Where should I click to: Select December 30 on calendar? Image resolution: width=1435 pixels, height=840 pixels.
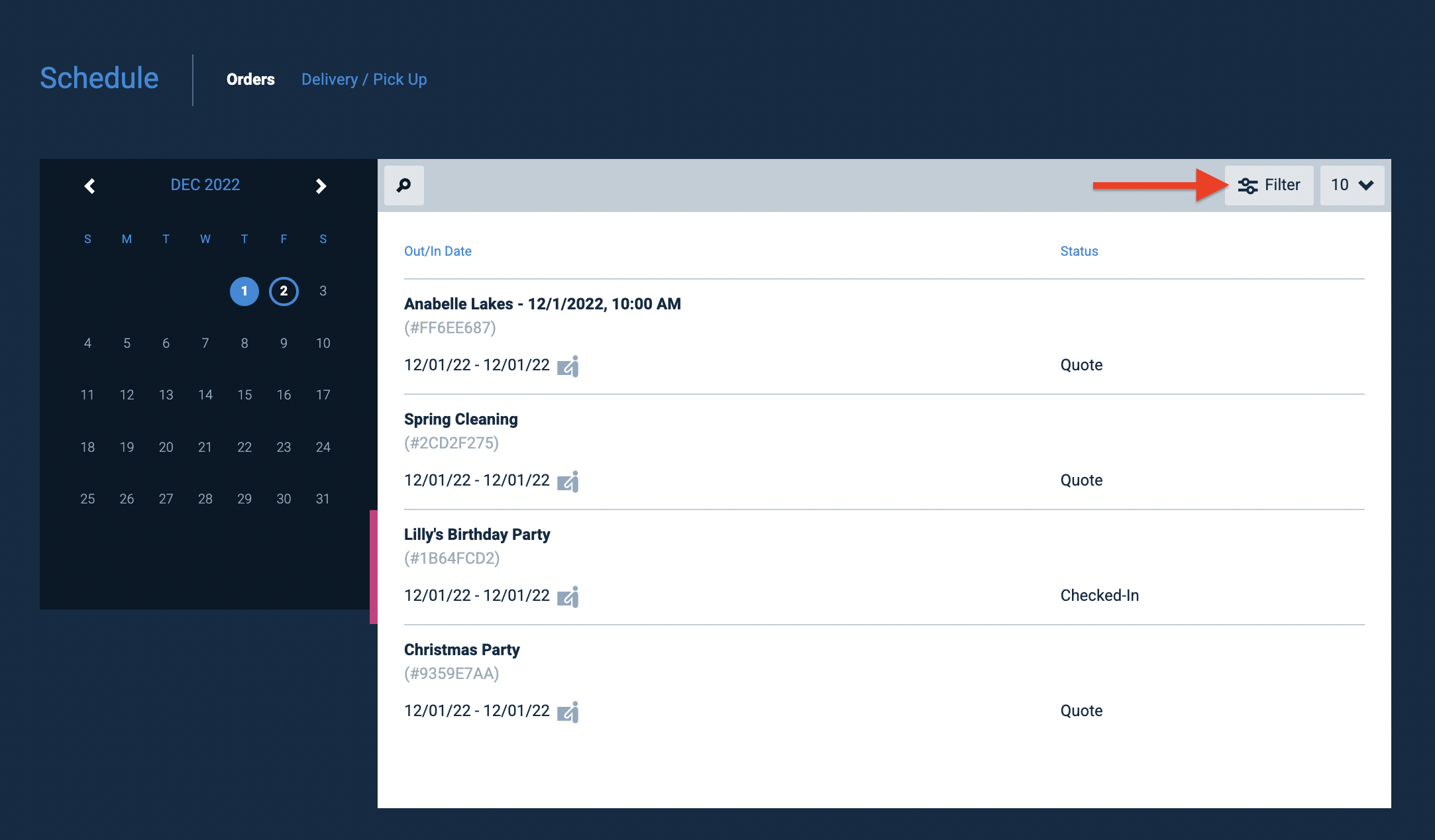[x=284, y=499]
